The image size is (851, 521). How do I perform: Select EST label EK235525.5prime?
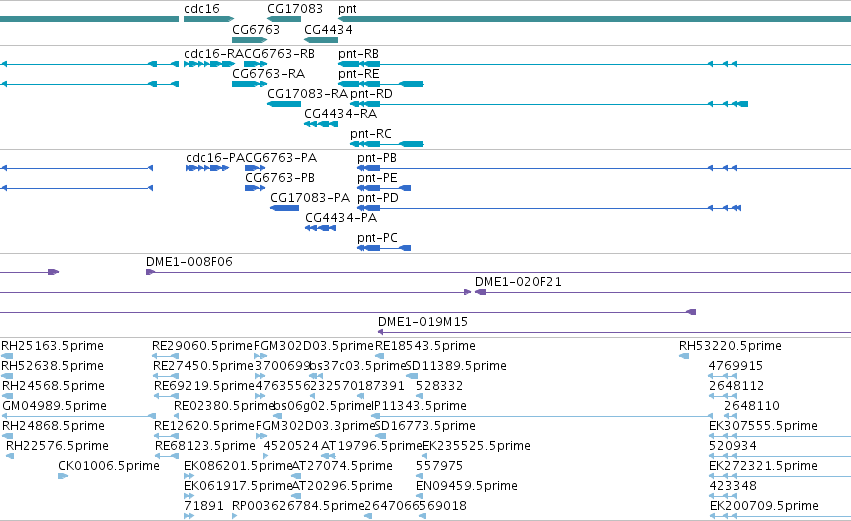(x=476, y=447)
